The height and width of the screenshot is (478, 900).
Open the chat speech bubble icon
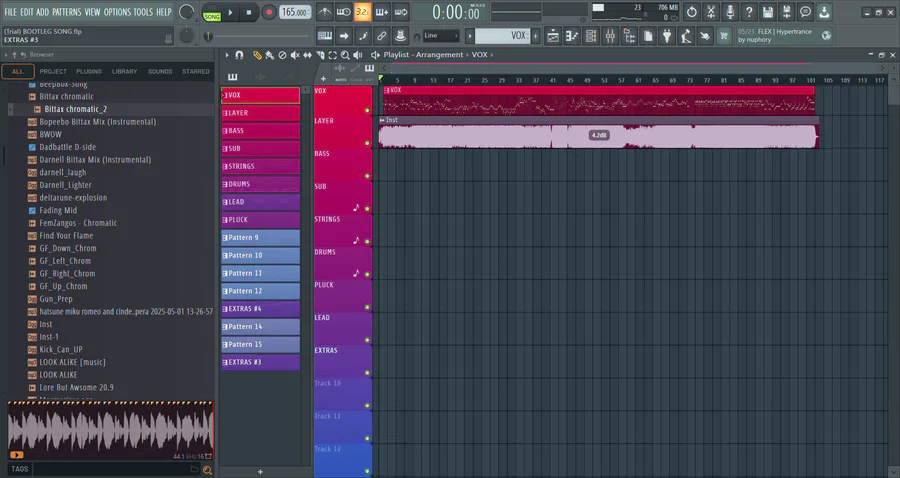pos(805,11)
